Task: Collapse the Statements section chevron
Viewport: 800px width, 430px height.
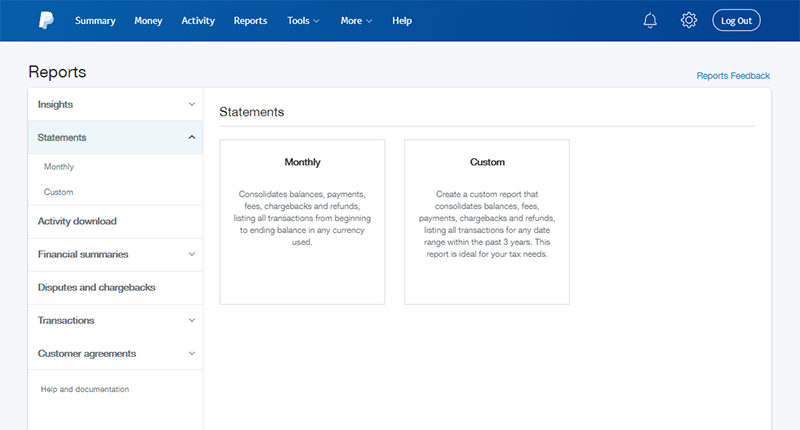Action: pos(191,137)
